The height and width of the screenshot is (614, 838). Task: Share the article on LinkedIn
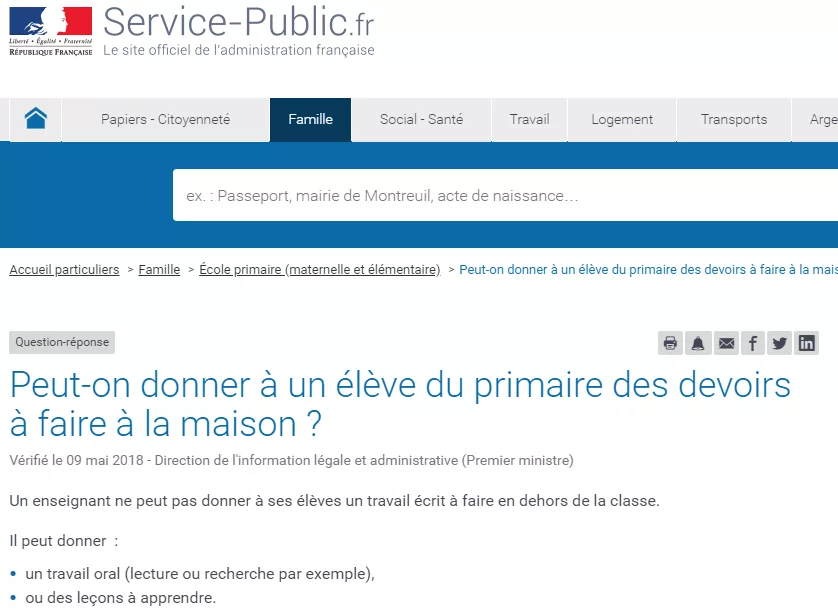pyautogui.click(x=806, y=343)
